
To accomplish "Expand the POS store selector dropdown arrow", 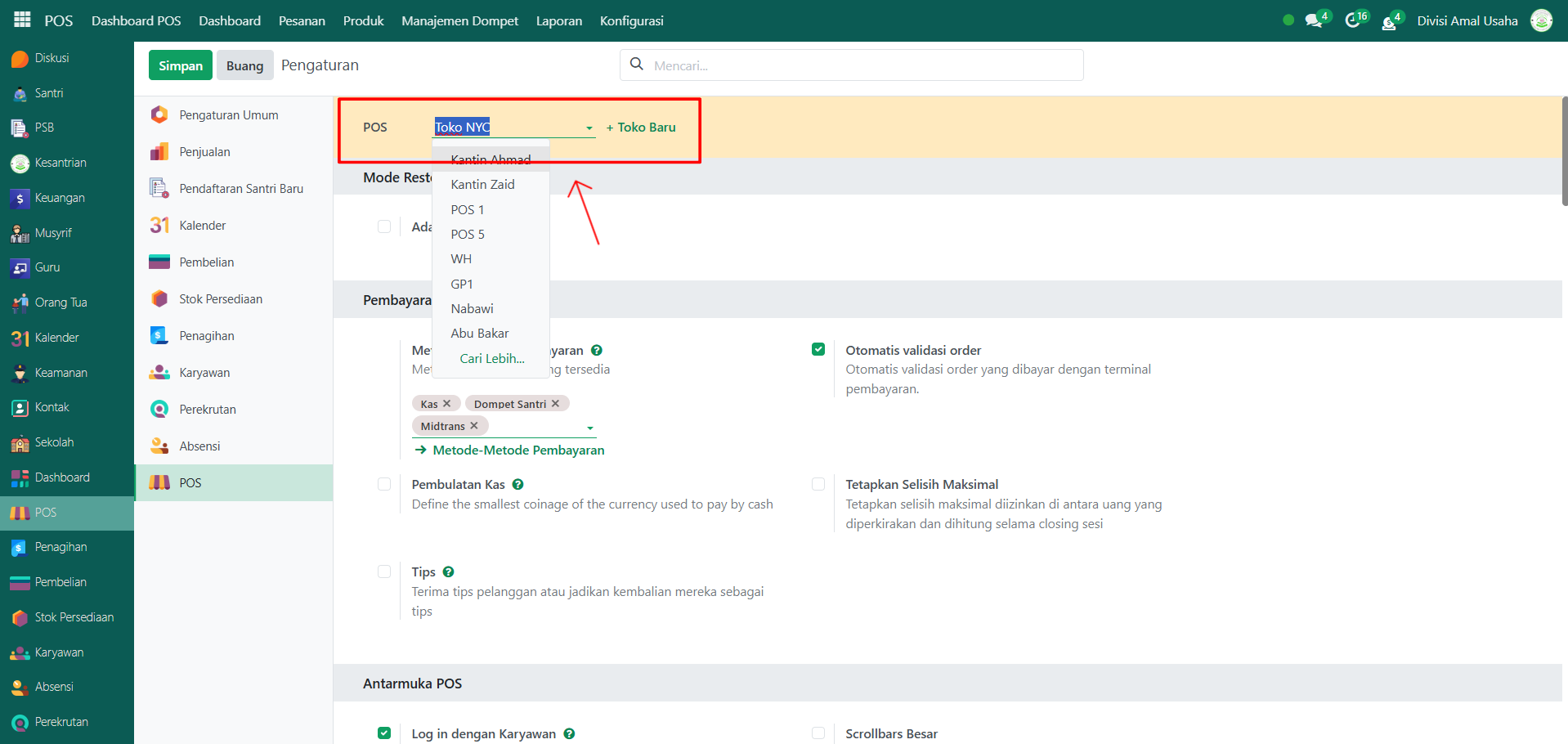I will click(x=589, y=128).
